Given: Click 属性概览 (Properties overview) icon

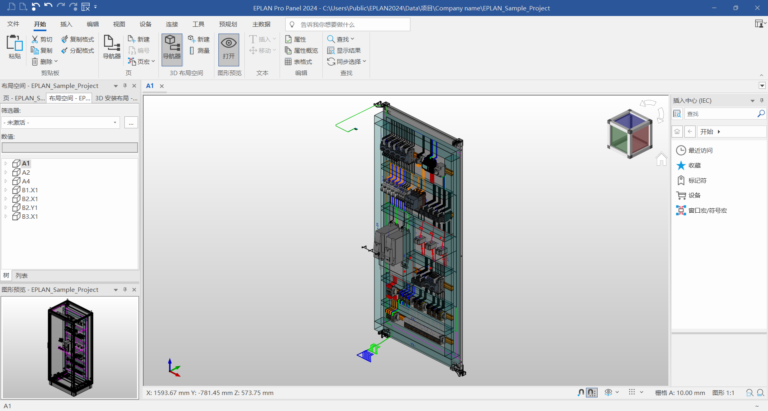Looking at the screenshot, I should tap(288, 50).
